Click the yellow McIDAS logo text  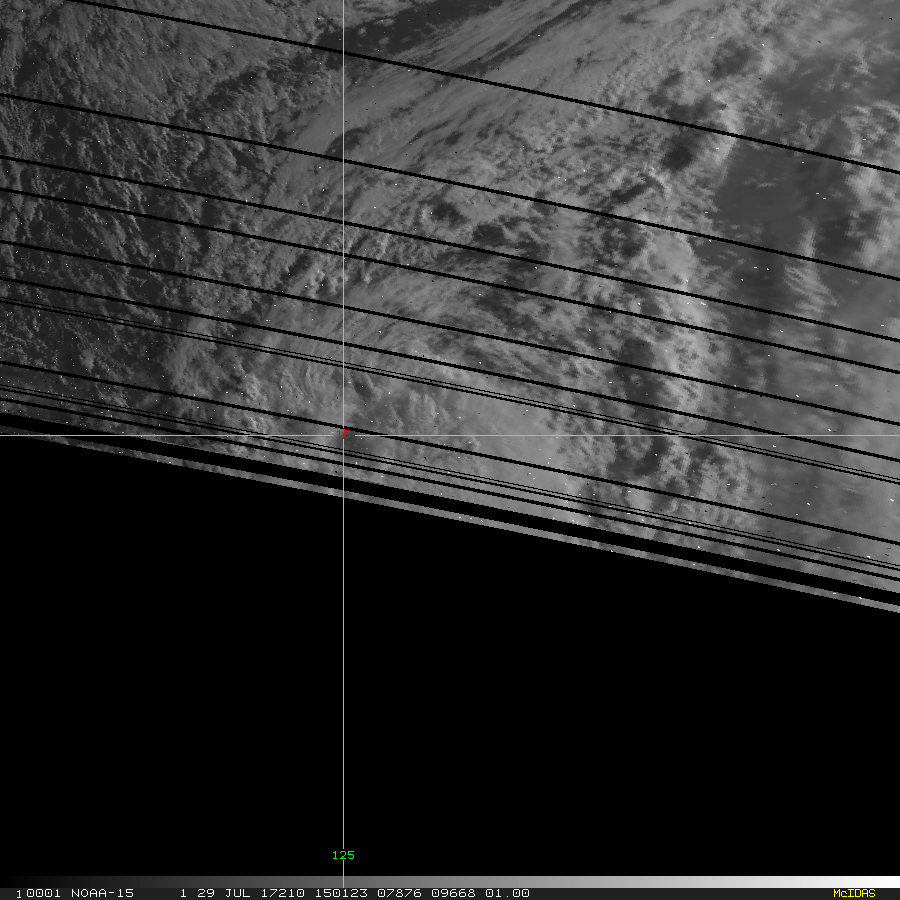[853, 893]
